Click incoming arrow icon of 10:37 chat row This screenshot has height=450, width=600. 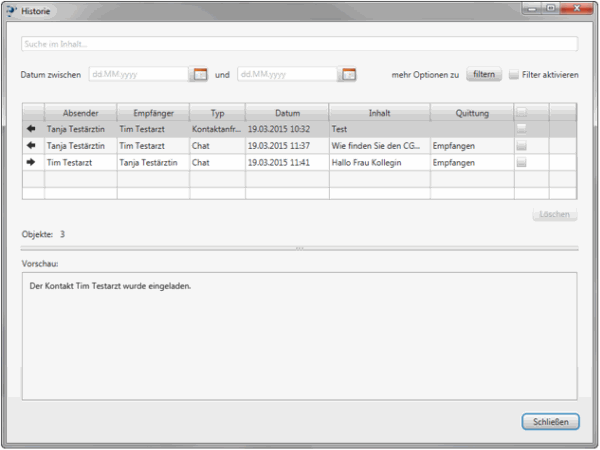point(32,145)
